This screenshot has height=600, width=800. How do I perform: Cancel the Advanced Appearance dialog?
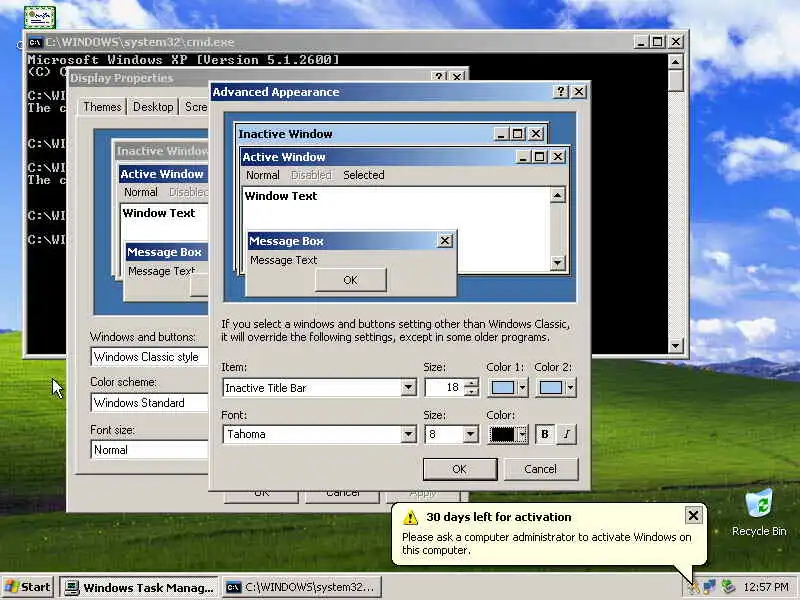click(541, 469)
